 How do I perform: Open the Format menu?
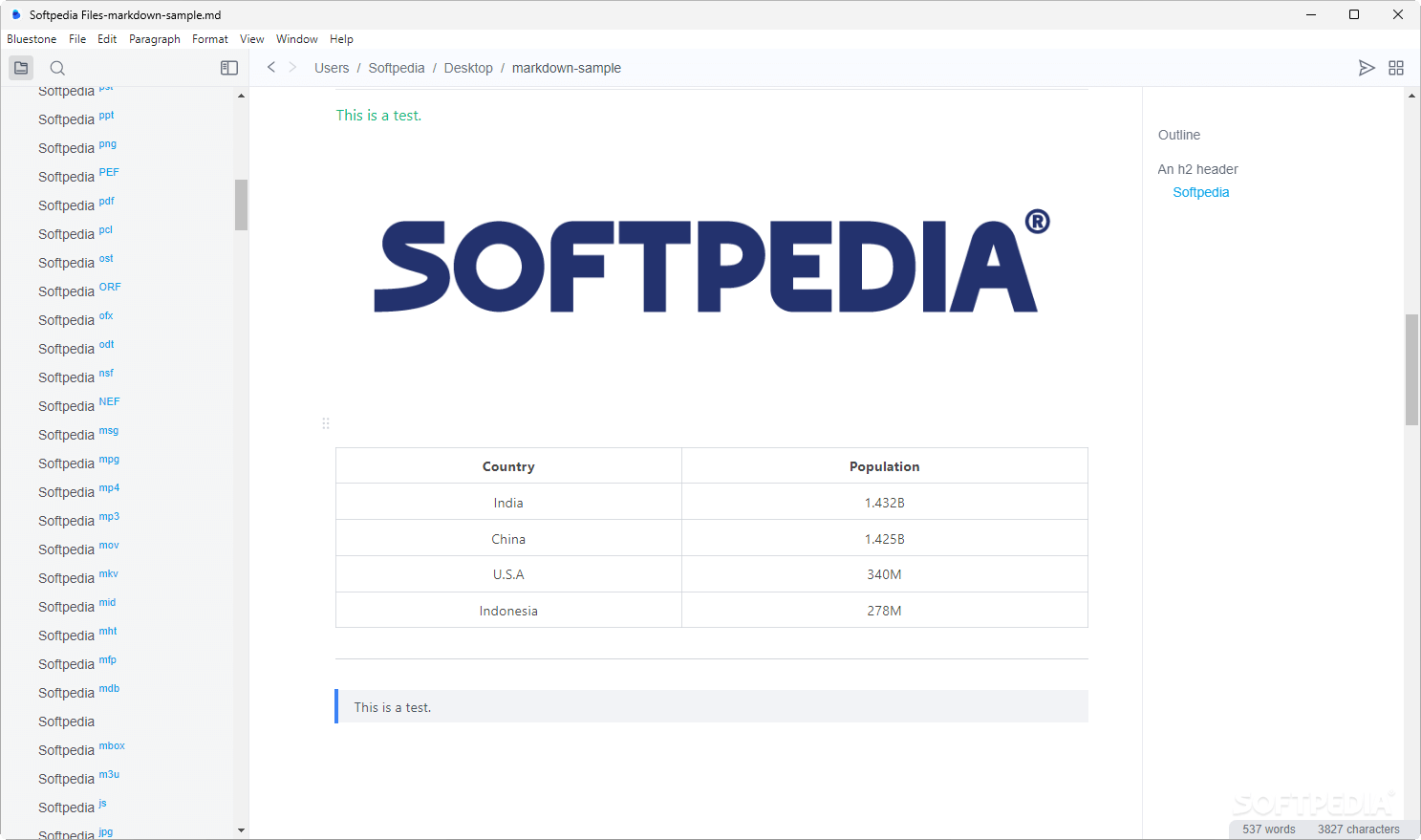pos(210,39)
